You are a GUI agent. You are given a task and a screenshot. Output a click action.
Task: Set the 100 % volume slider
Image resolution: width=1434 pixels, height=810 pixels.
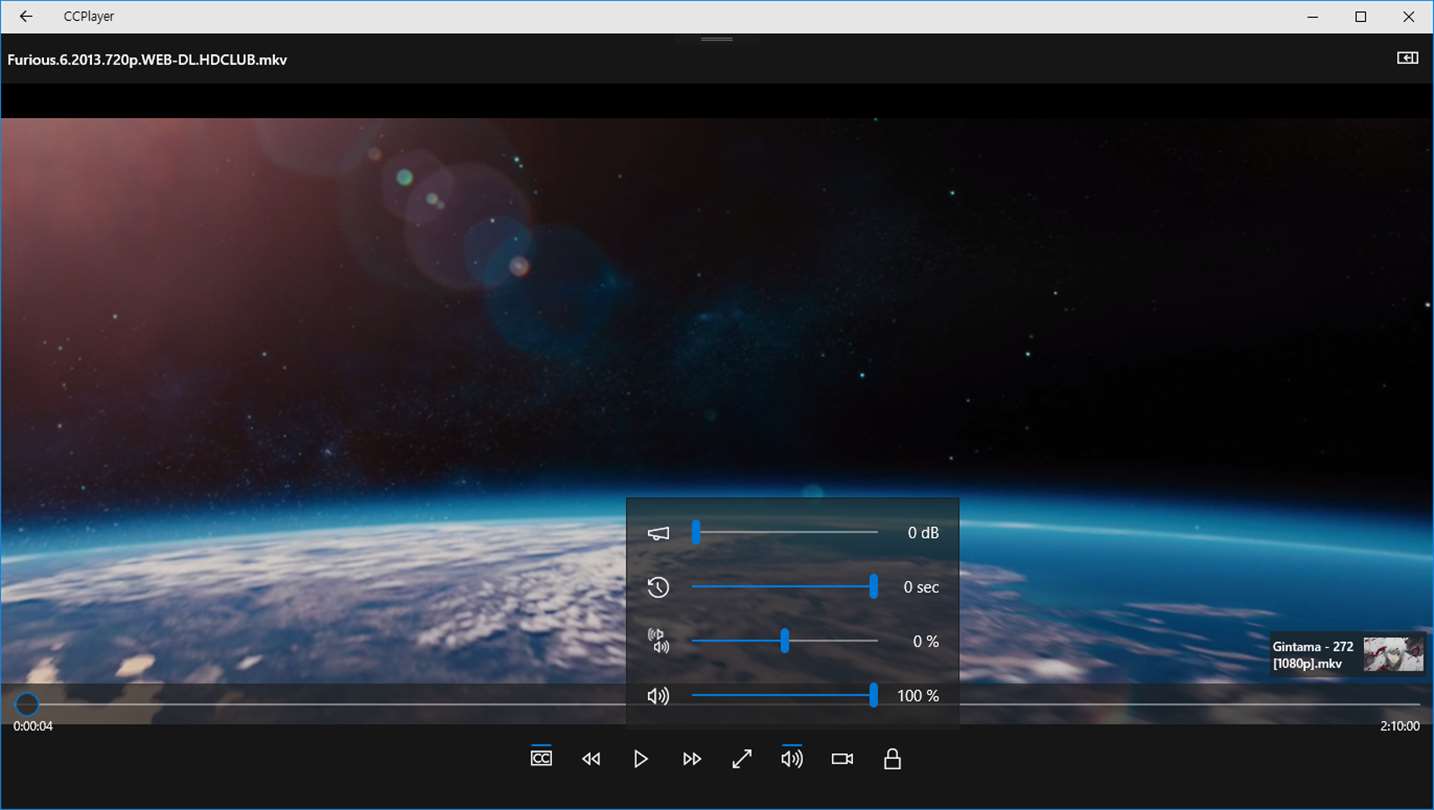coord(785,696)
